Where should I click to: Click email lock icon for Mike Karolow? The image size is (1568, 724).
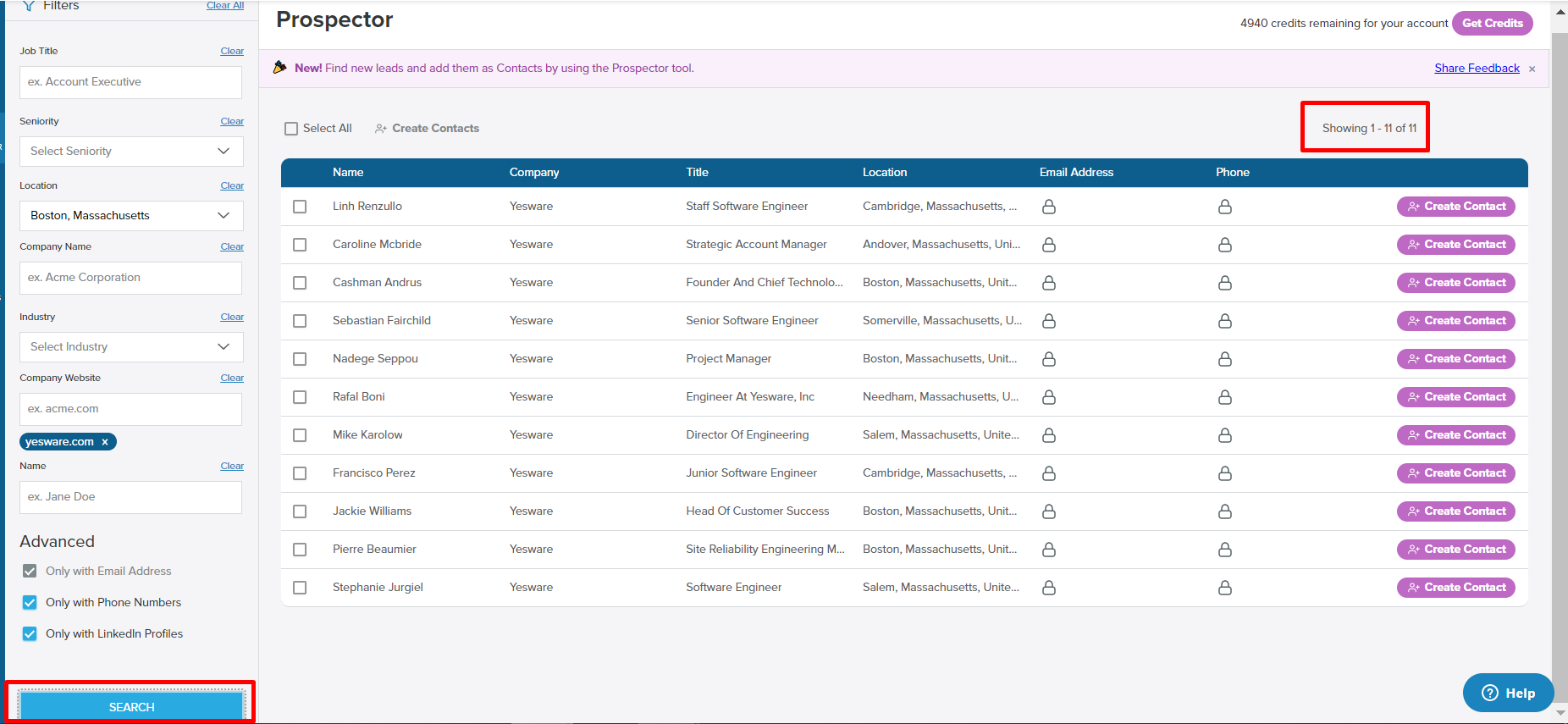(x=1048, y=435)
